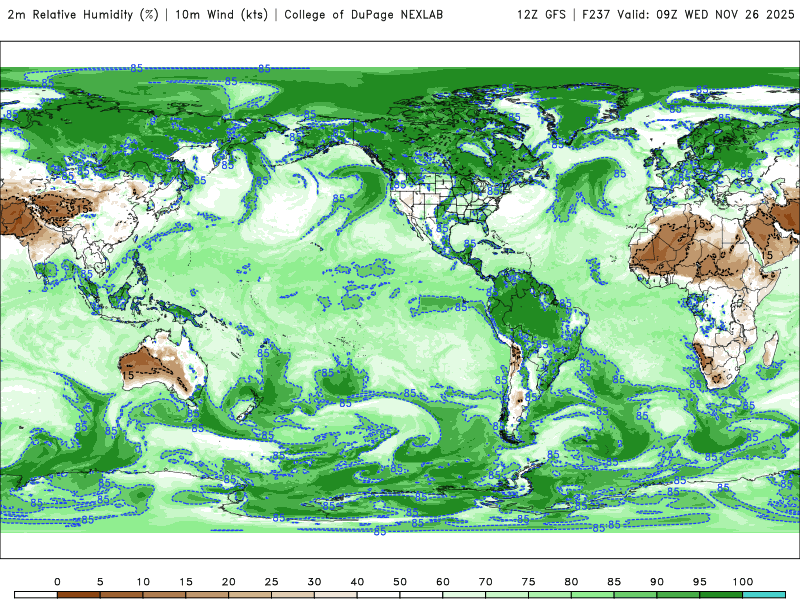Click the "95" color scale label
The width and height of the screenshot is (800, 600).
(x=700, y=582)
